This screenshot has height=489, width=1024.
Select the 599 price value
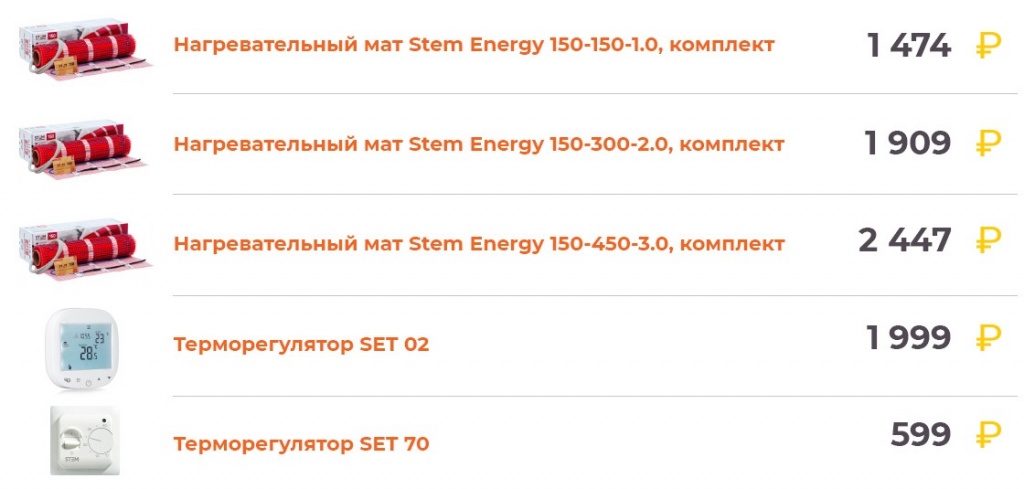click(921, 435)
